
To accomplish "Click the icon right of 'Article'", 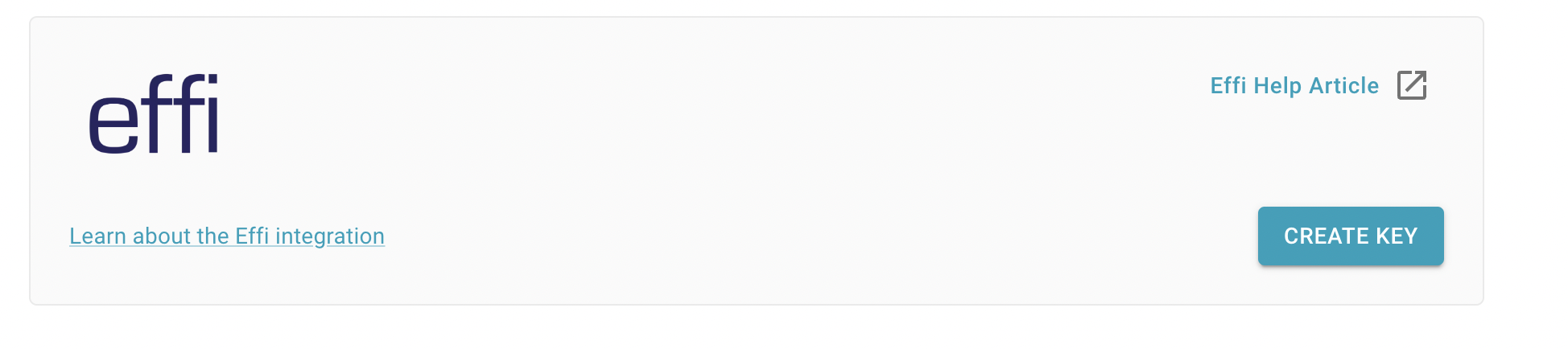I will (x=1412, y=85).
